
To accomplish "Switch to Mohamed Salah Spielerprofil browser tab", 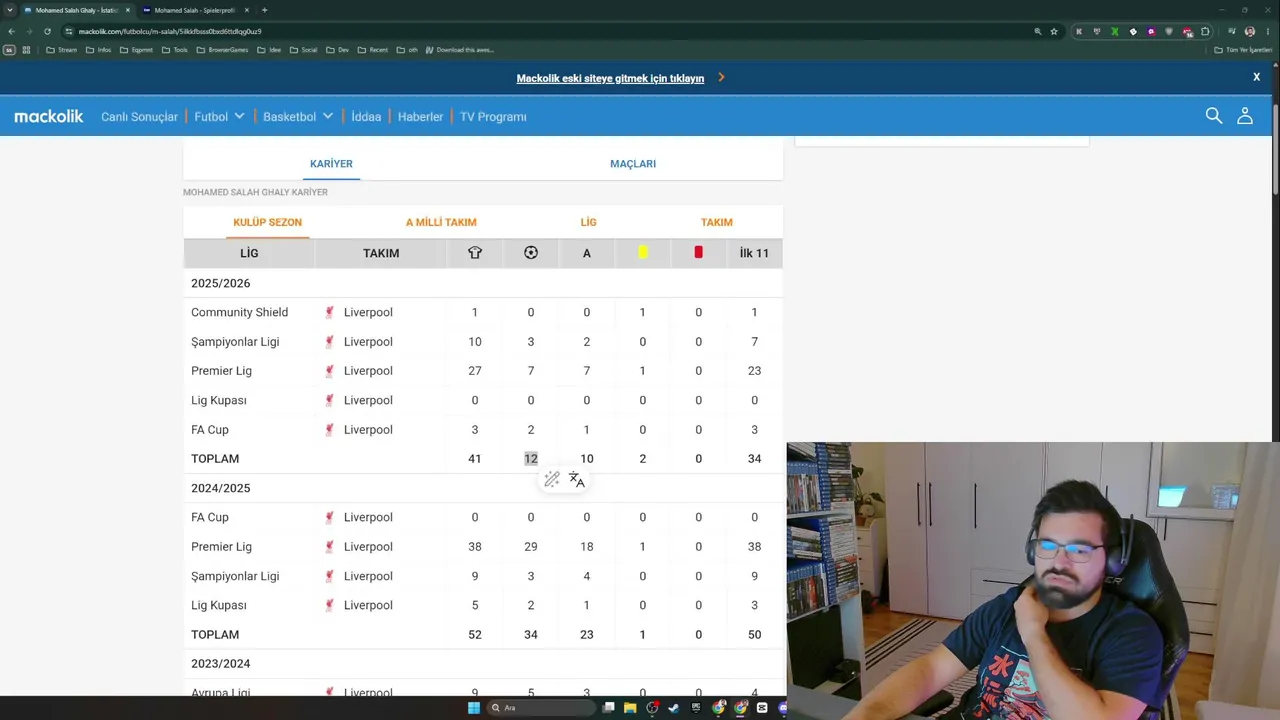I will 194,10.
